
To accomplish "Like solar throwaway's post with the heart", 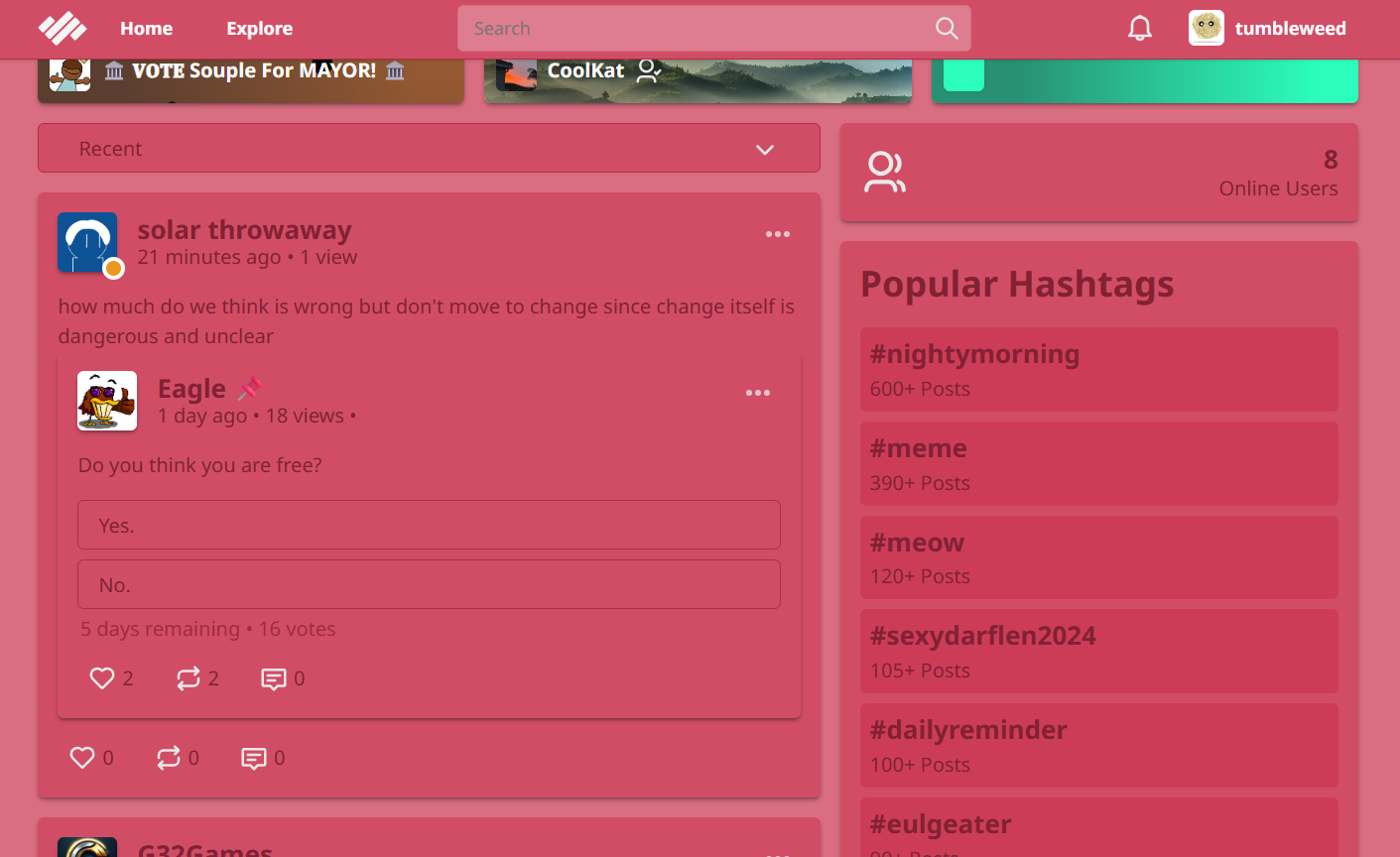I will click(82, 758).
